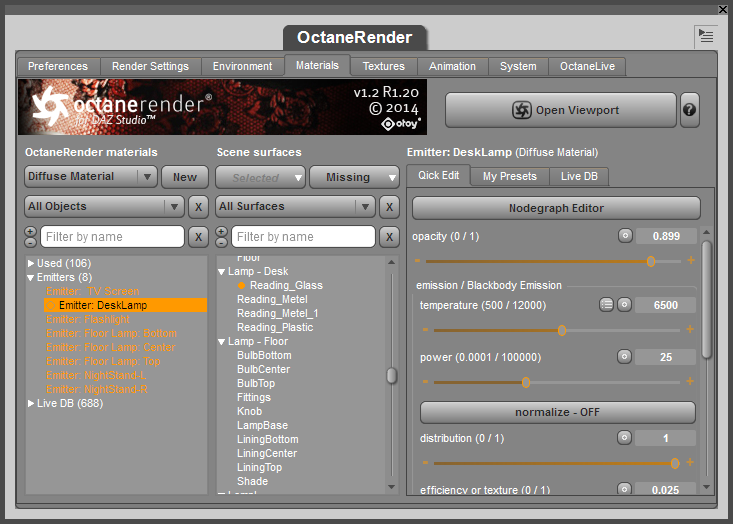
Task: Switch to the My Presets tab
Action: click(510, 177)
